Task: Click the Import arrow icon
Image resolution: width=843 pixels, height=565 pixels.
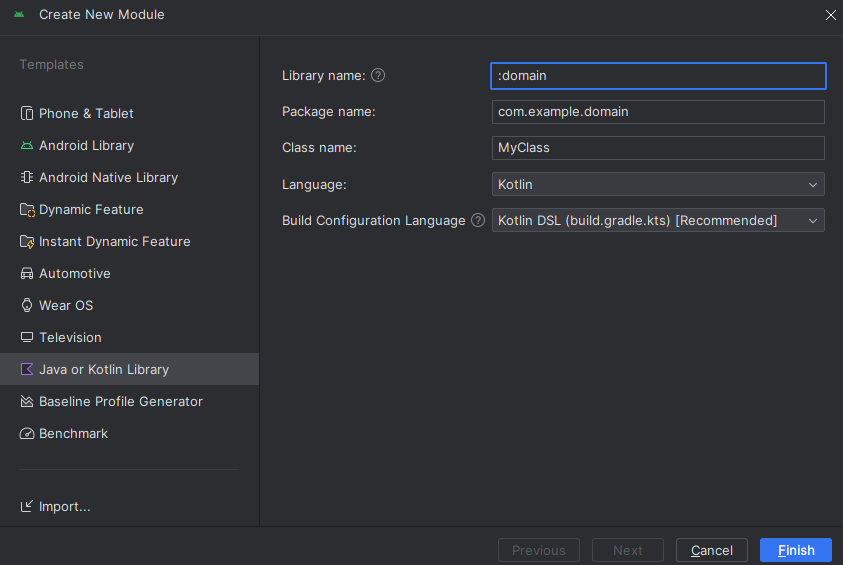Action: [x=26, y=506]
